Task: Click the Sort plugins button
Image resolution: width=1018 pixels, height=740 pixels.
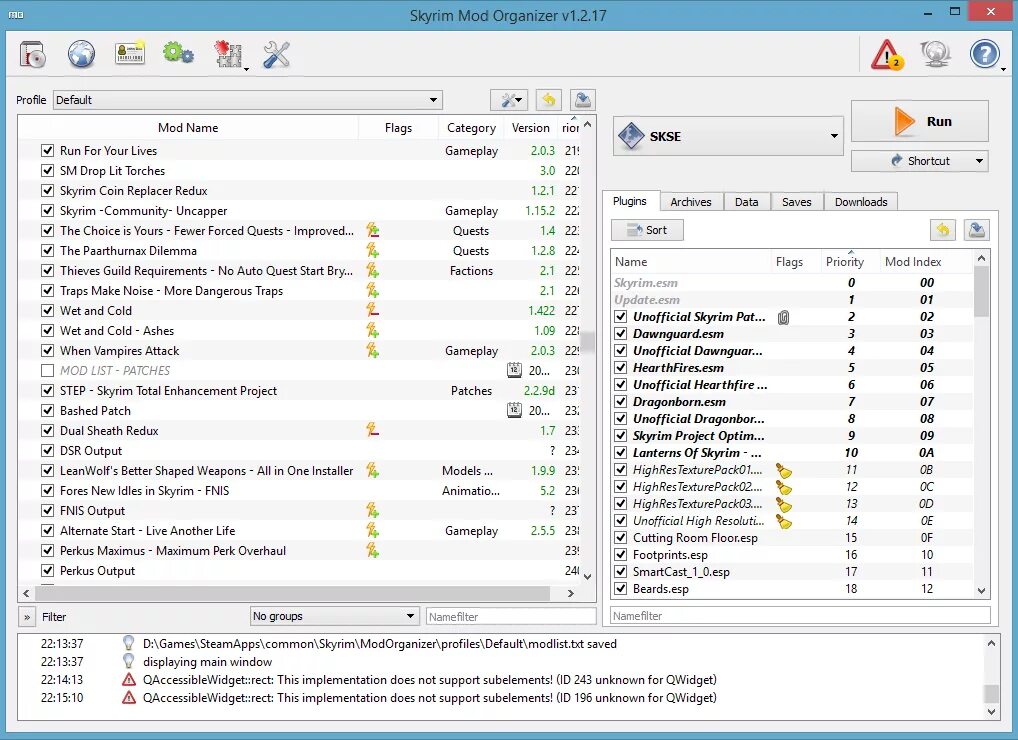Action: tap(647, 230)
